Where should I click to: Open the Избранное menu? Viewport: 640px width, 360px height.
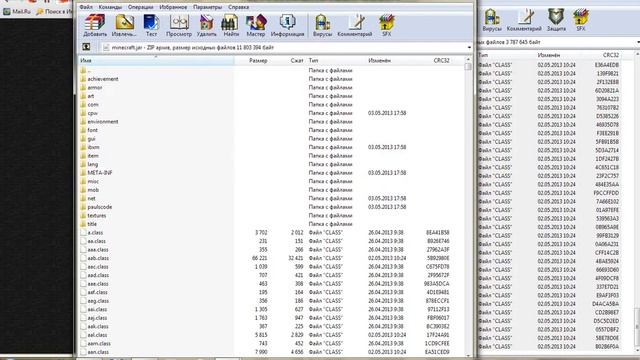(173, 7)
